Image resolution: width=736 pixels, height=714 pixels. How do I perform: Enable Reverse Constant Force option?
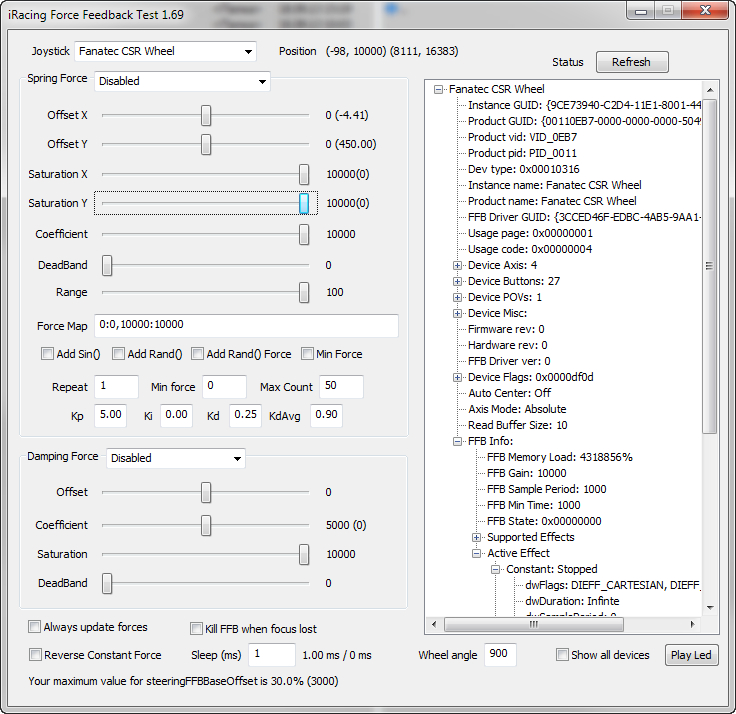click(35, 655)
